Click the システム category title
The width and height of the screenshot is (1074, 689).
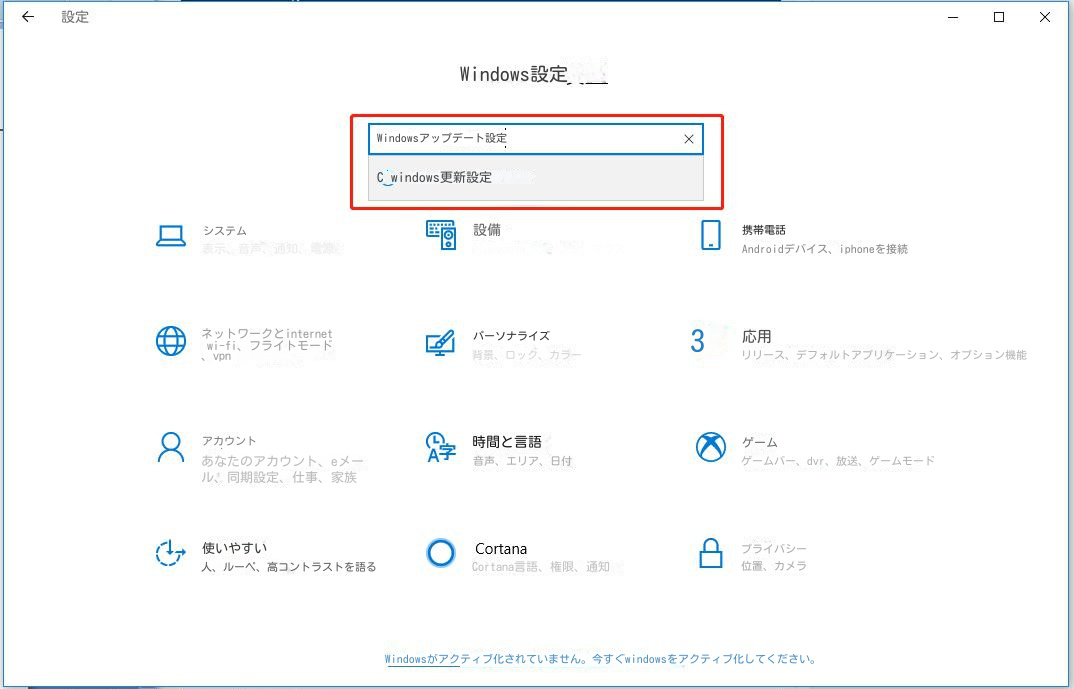click(x=225, y=231)
